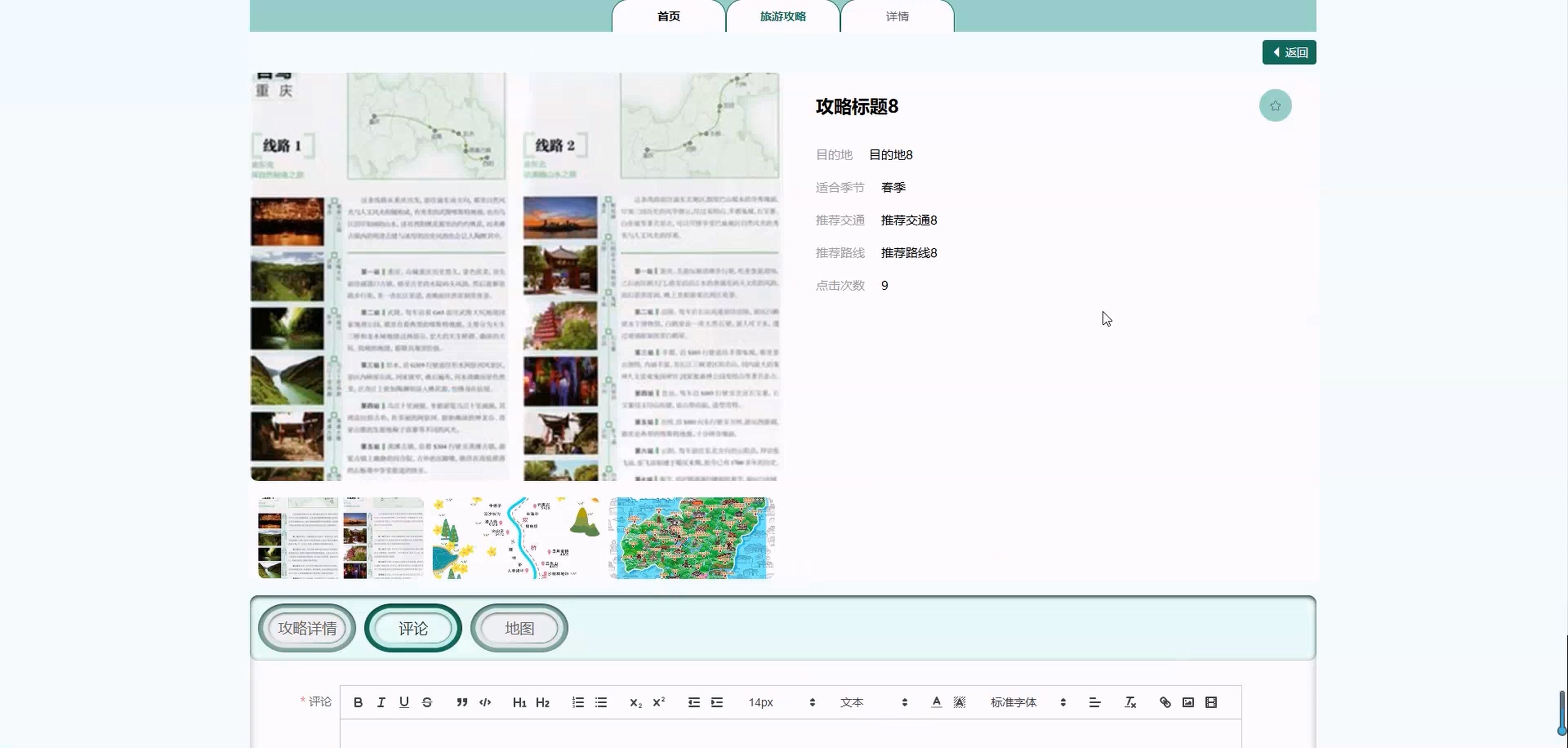Screen dimensions: 1568x748
Task: Switch to the 攻略详情 tab
Action: click(307, 628)
